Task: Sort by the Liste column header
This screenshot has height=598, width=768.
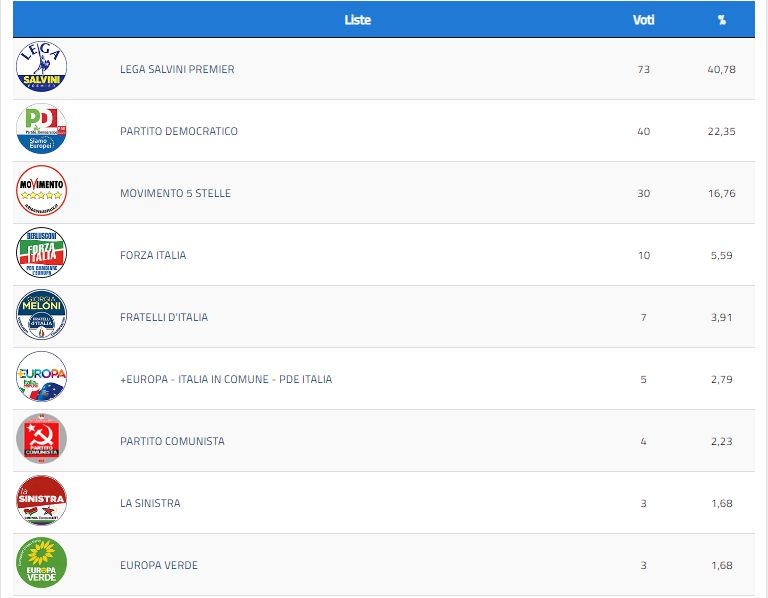Action: pyautogui.click(x=357, y=20)
